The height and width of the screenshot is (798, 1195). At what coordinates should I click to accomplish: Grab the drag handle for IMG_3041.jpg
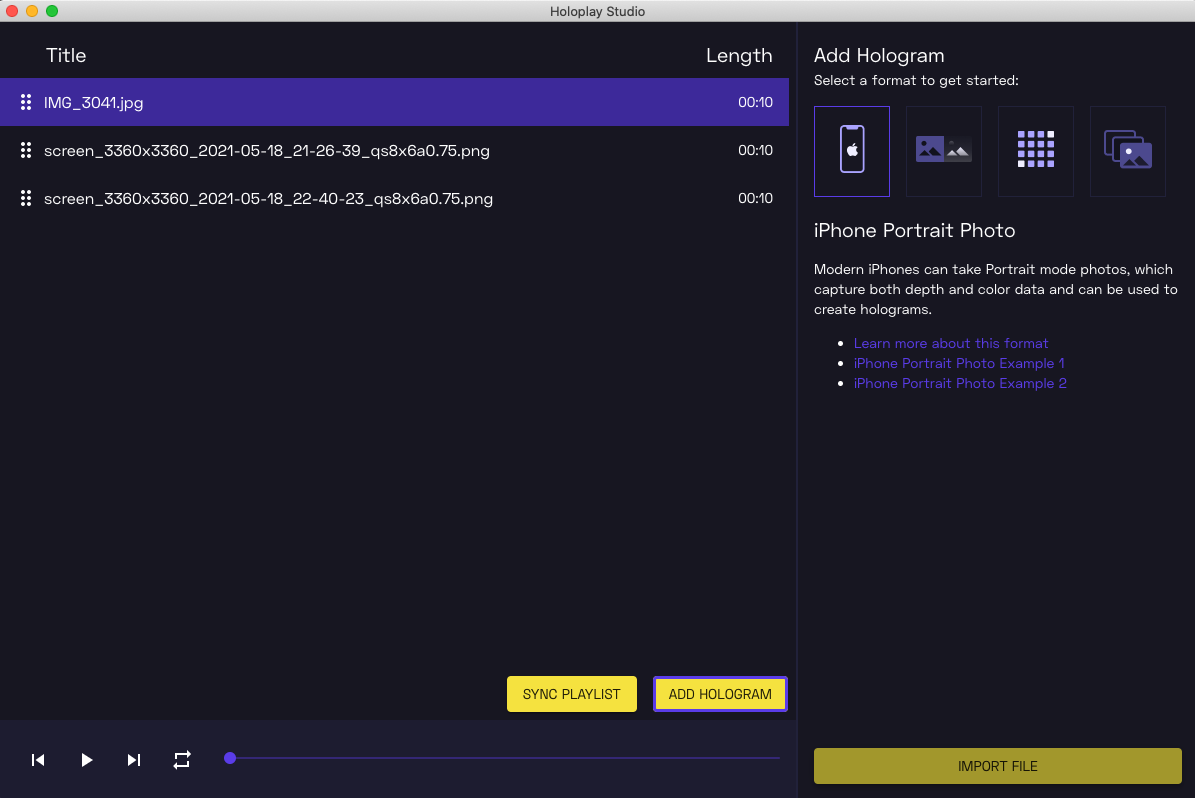click(26, 102)
